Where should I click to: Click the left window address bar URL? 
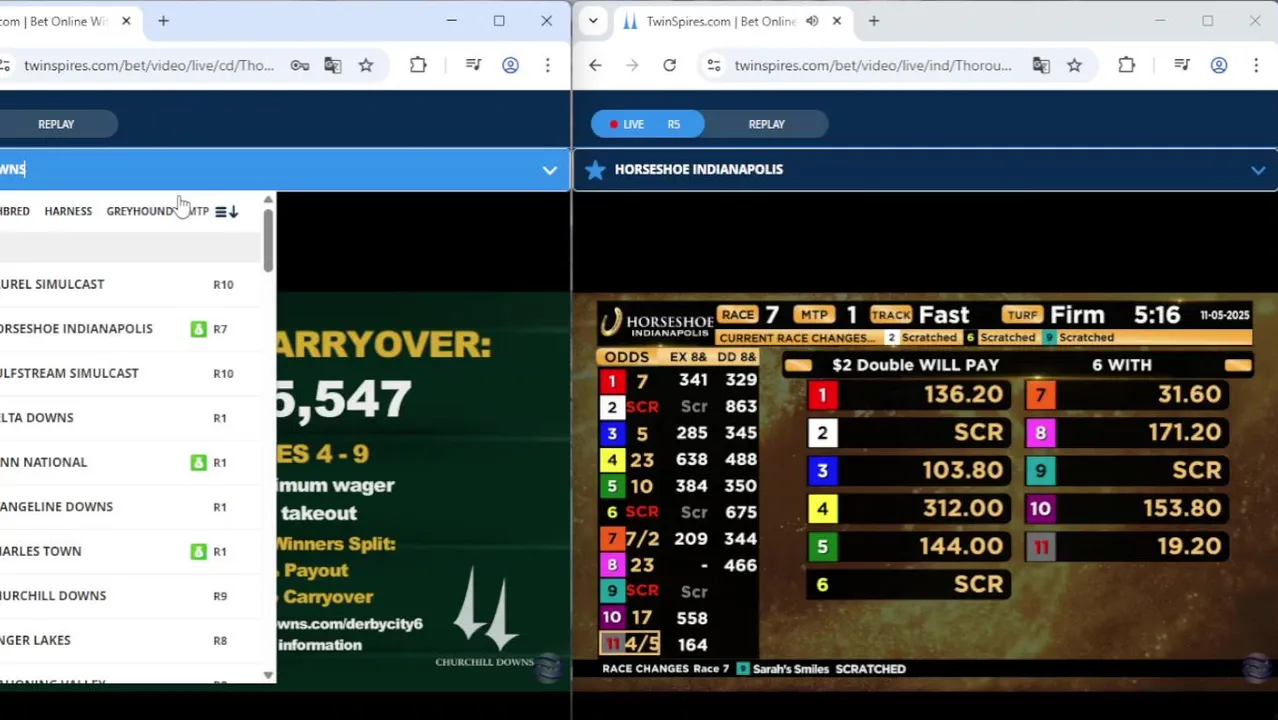coord(148,65)
